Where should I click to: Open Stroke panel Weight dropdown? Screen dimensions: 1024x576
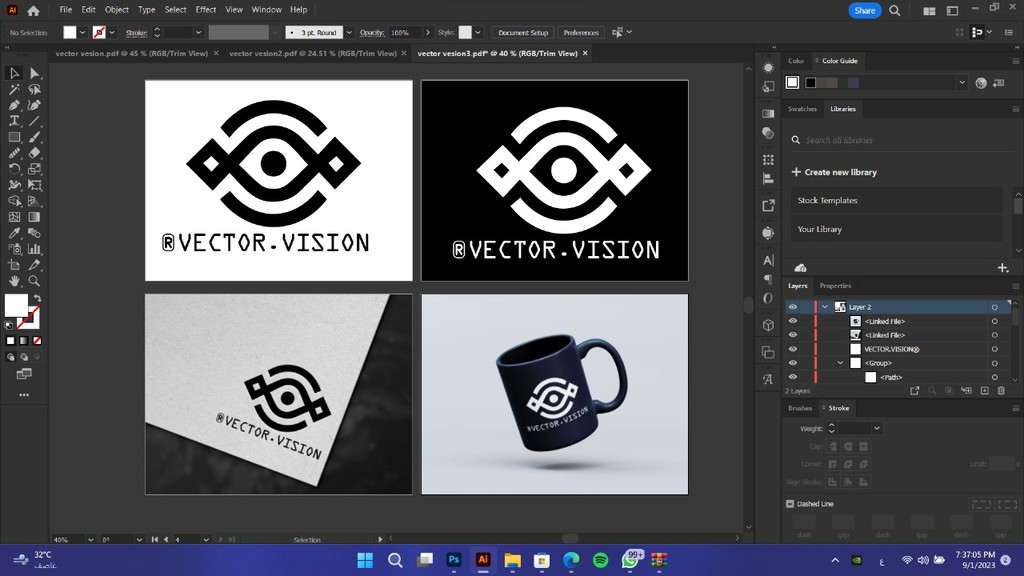tap(877, 428)
